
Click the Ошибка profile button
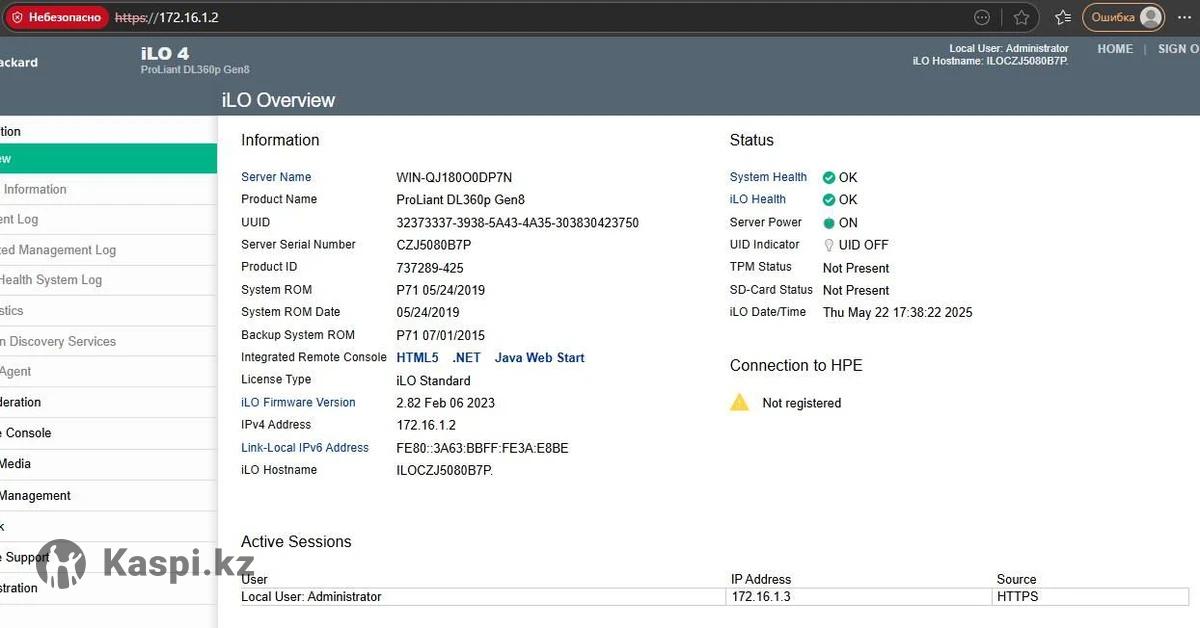point(1124,17)
